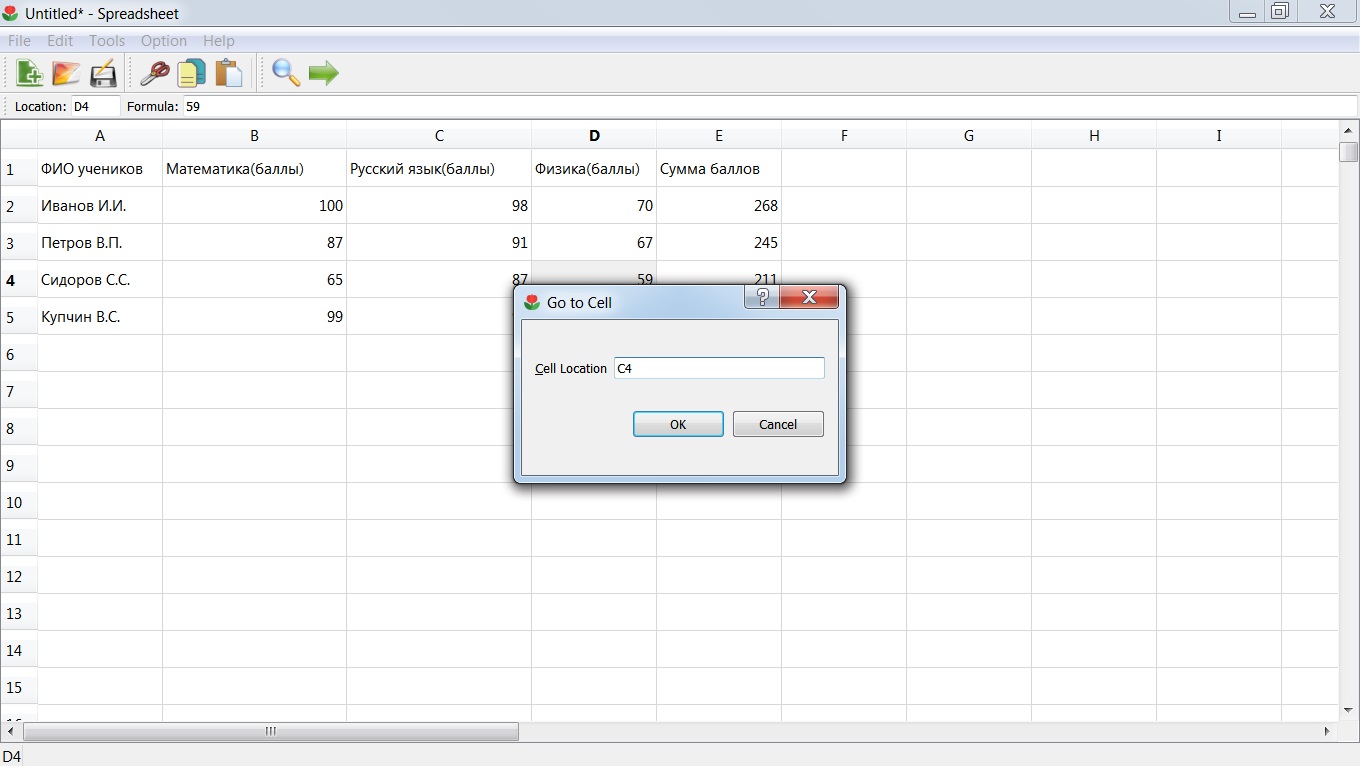Open the Option menu
Screen dimensions: 1360x768
164,41
